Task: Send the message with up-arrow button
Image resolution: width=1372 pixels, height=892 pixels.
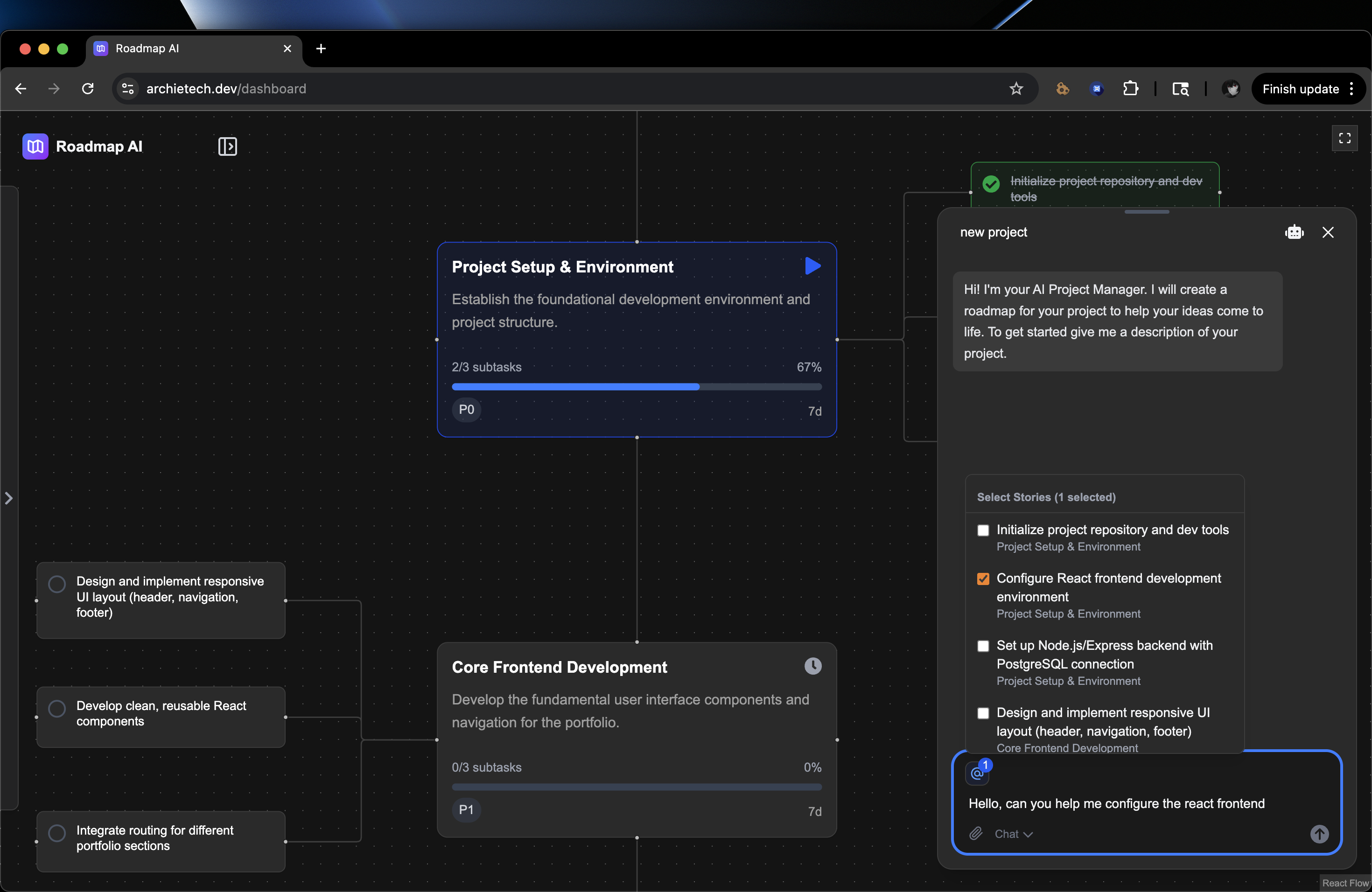Action: click(x=1319, y=833)
